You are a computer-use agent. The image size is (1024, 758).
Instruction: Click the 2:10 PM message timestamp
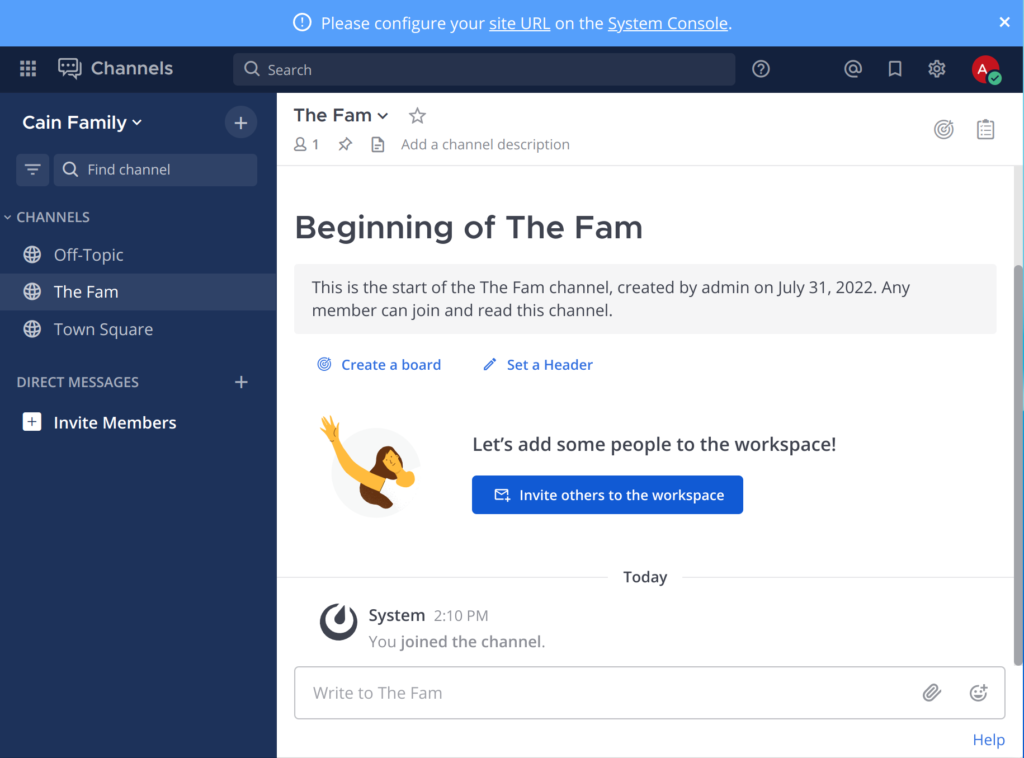point(461,616)
